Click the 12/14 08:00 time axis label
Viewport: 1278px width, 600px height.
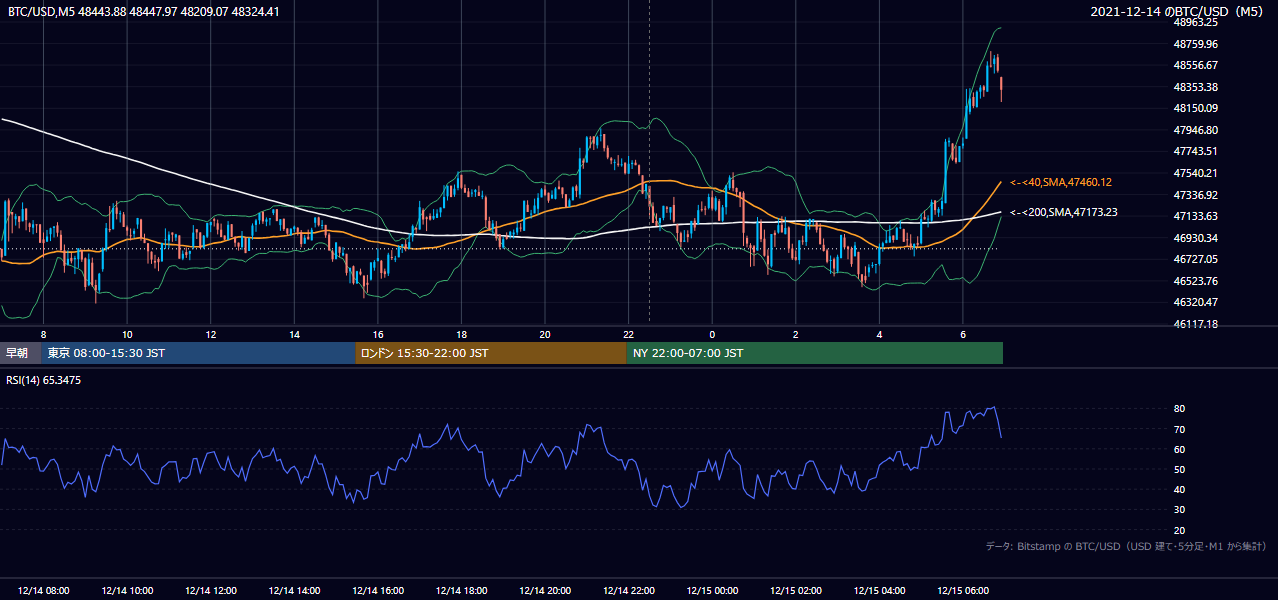coord(43,591)
